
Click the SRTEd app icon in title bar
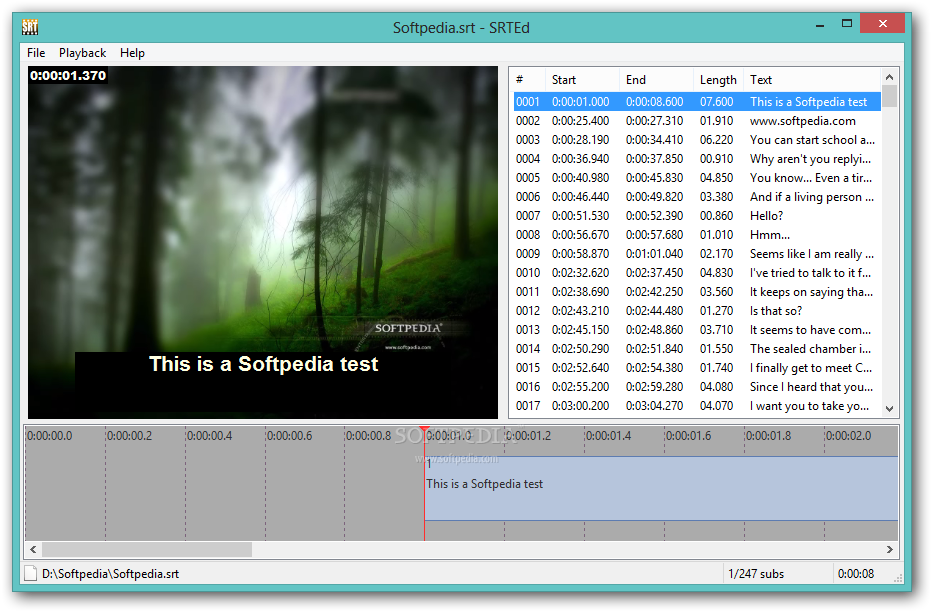point(30,27)
